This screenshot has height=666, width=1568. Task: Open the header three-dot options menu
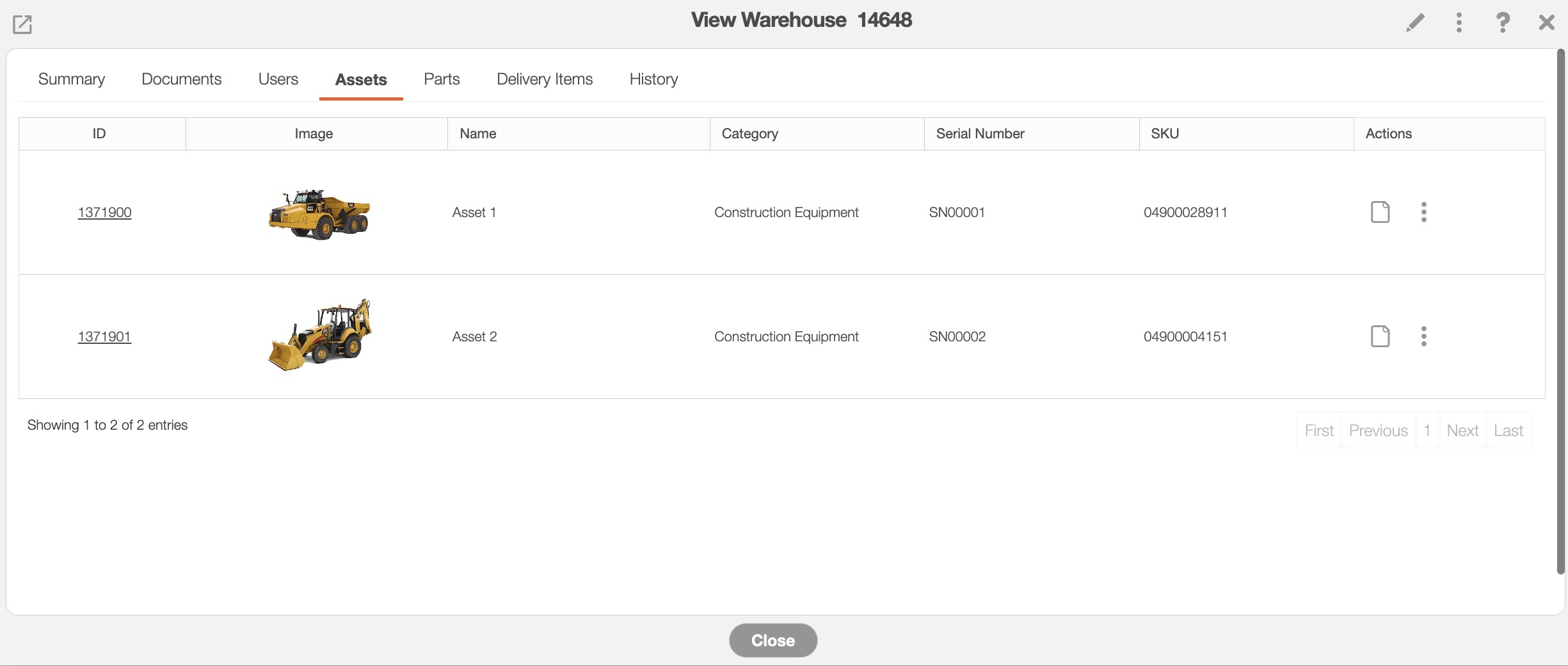1459,22
